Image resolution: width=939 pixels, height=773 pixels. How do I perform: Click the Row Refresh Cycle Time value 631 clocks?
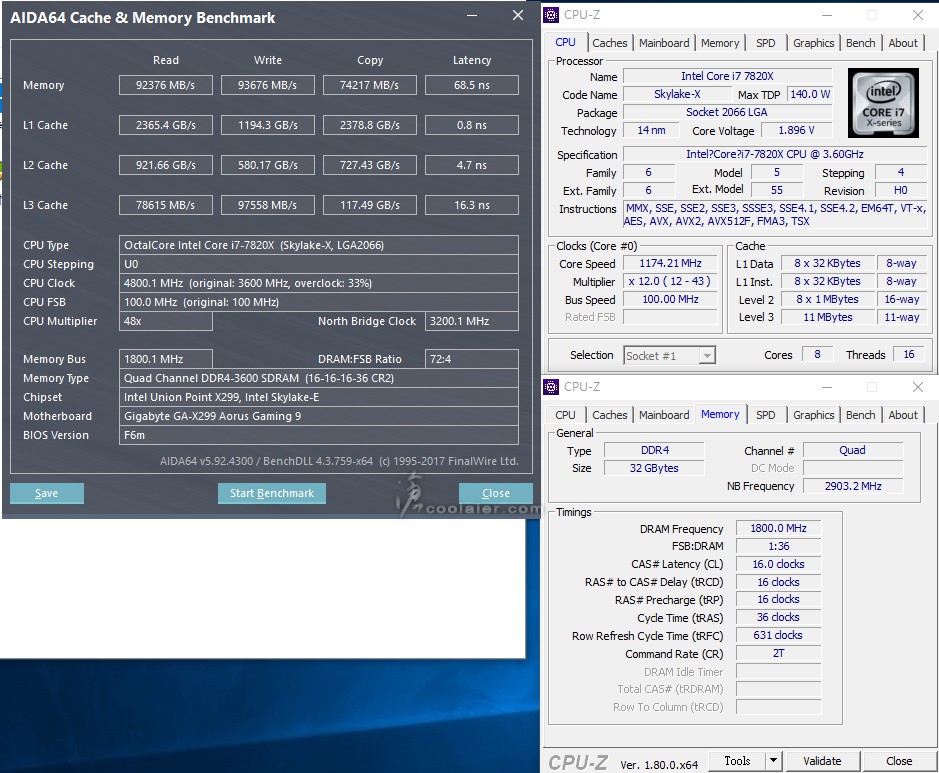[x=779, y=635]
